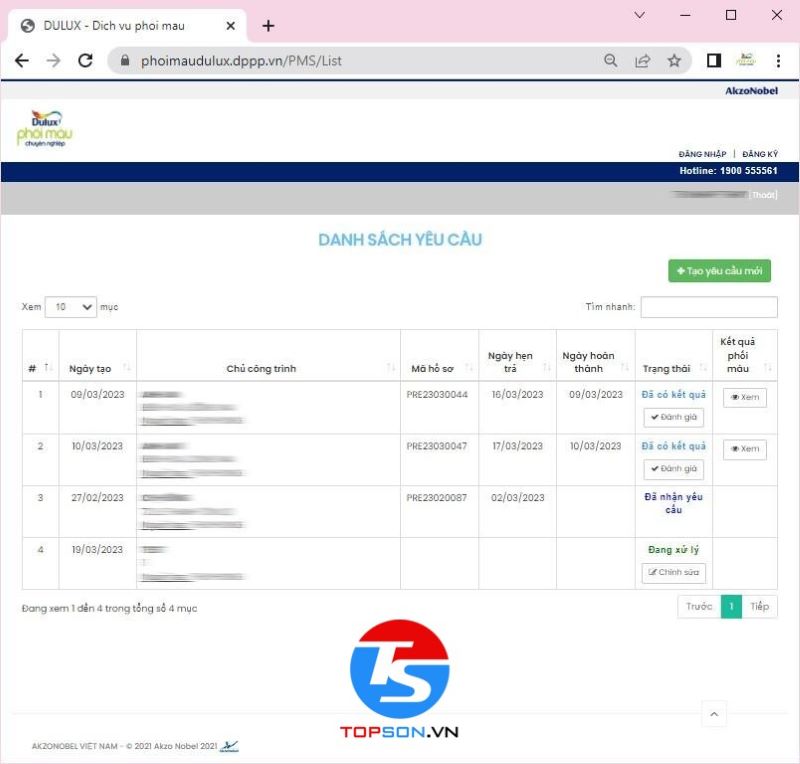Open the browser three-dot menu
The image size is (800, 764).
(x=778, y=61)
